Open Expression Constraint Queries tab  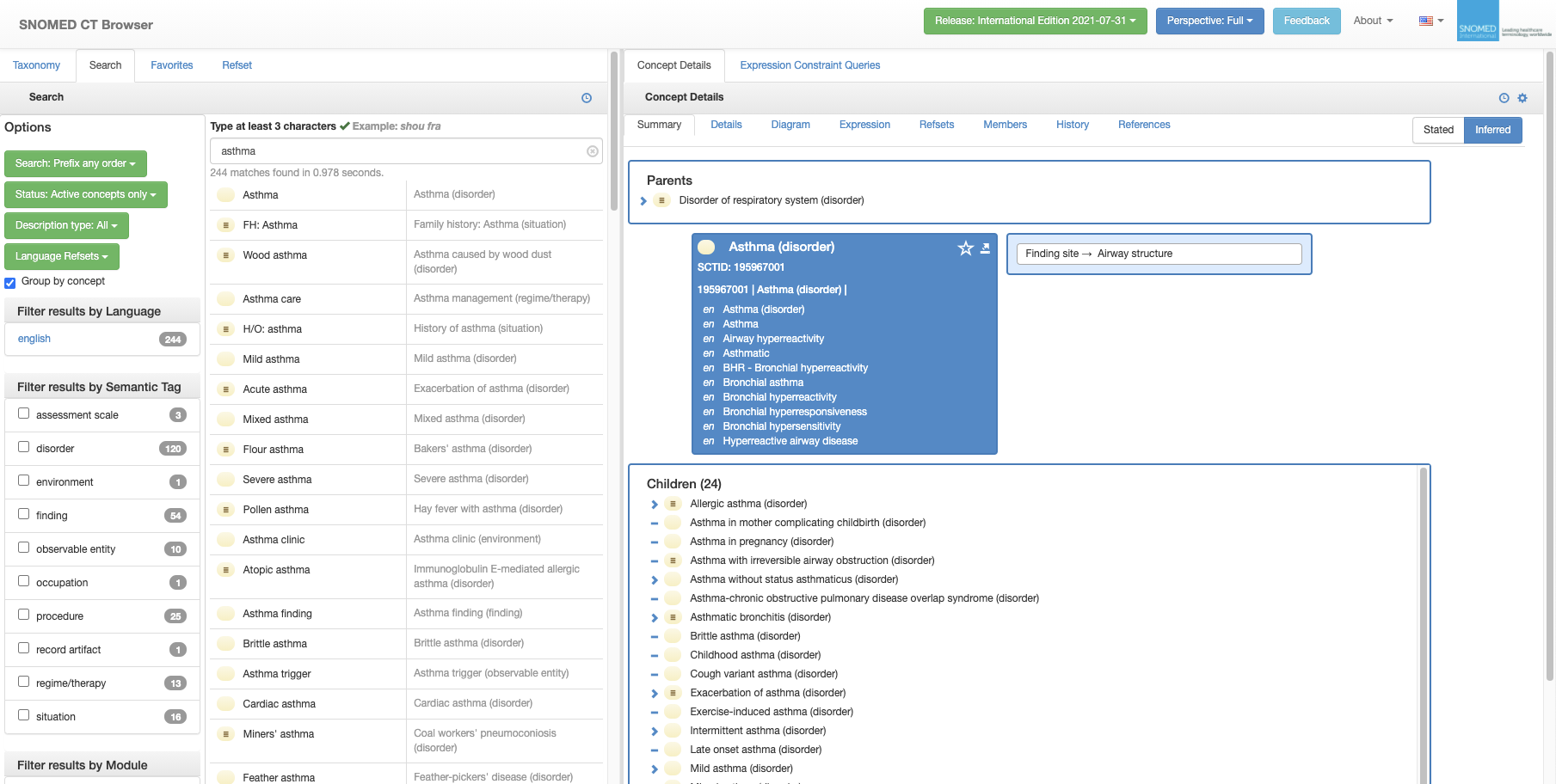click(809, 65)
